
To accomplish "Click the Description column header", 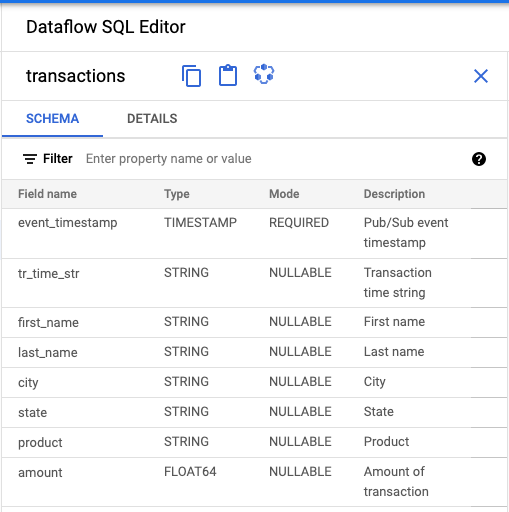I will click(394, 194).
